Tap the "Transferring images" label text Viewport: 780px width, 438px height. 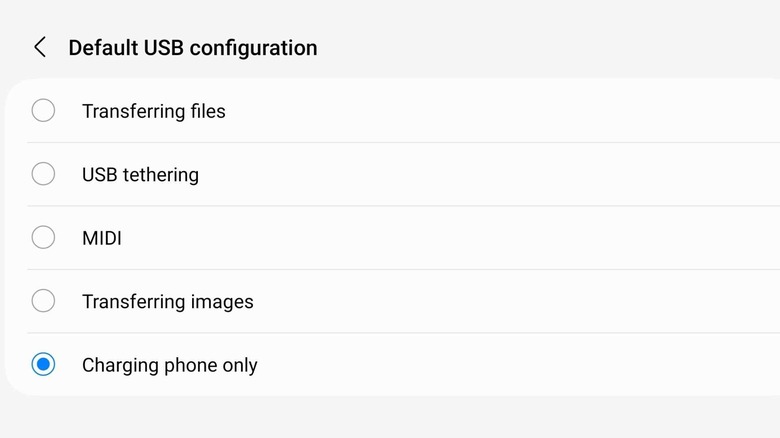pyautogui.click(x=167, y=301)
